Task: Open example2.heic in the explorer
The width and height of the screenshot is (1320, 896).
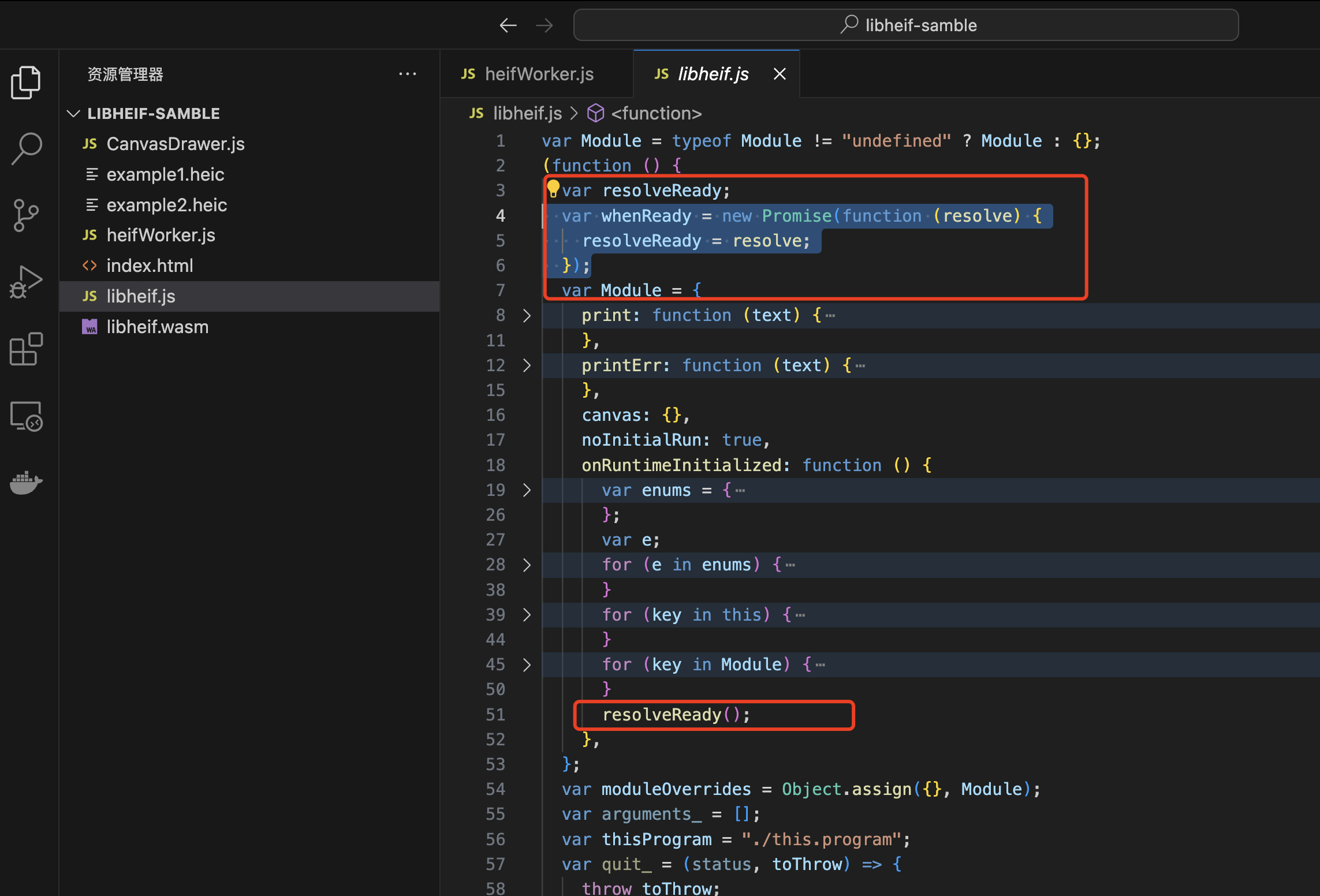Action: [249, 205]
